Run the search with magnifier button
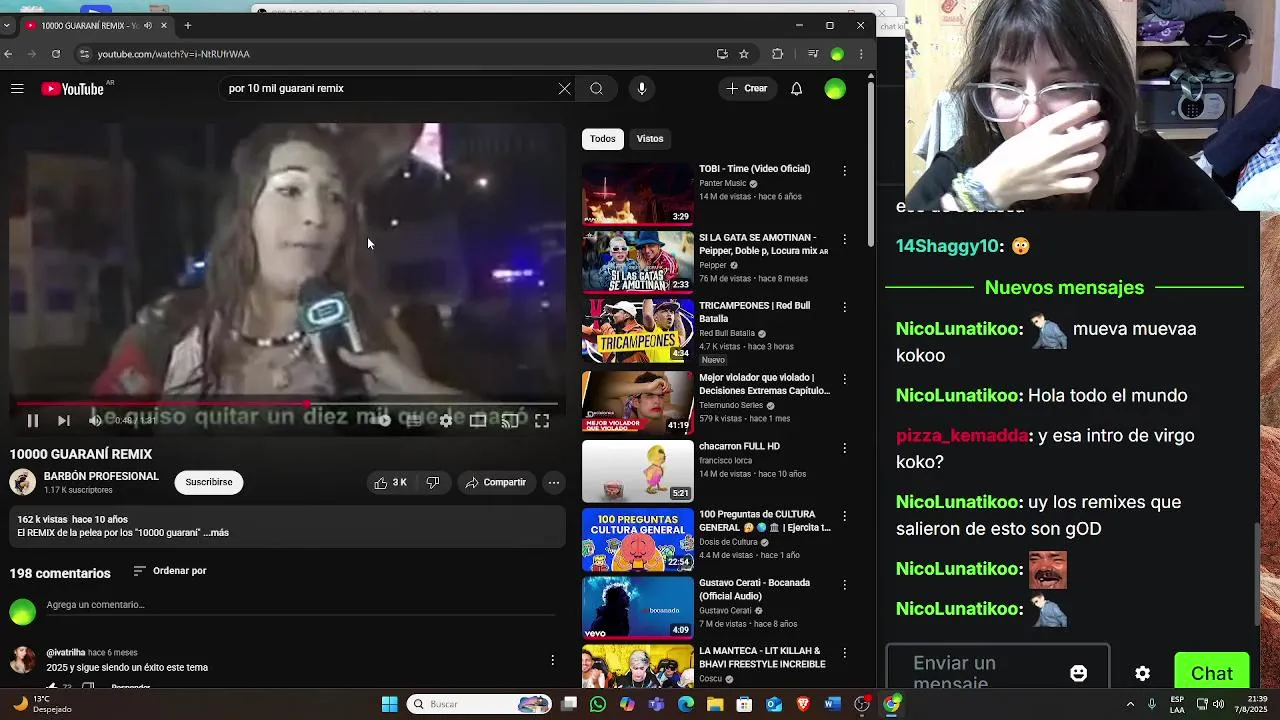1280x720 pixels. (596, 89)
